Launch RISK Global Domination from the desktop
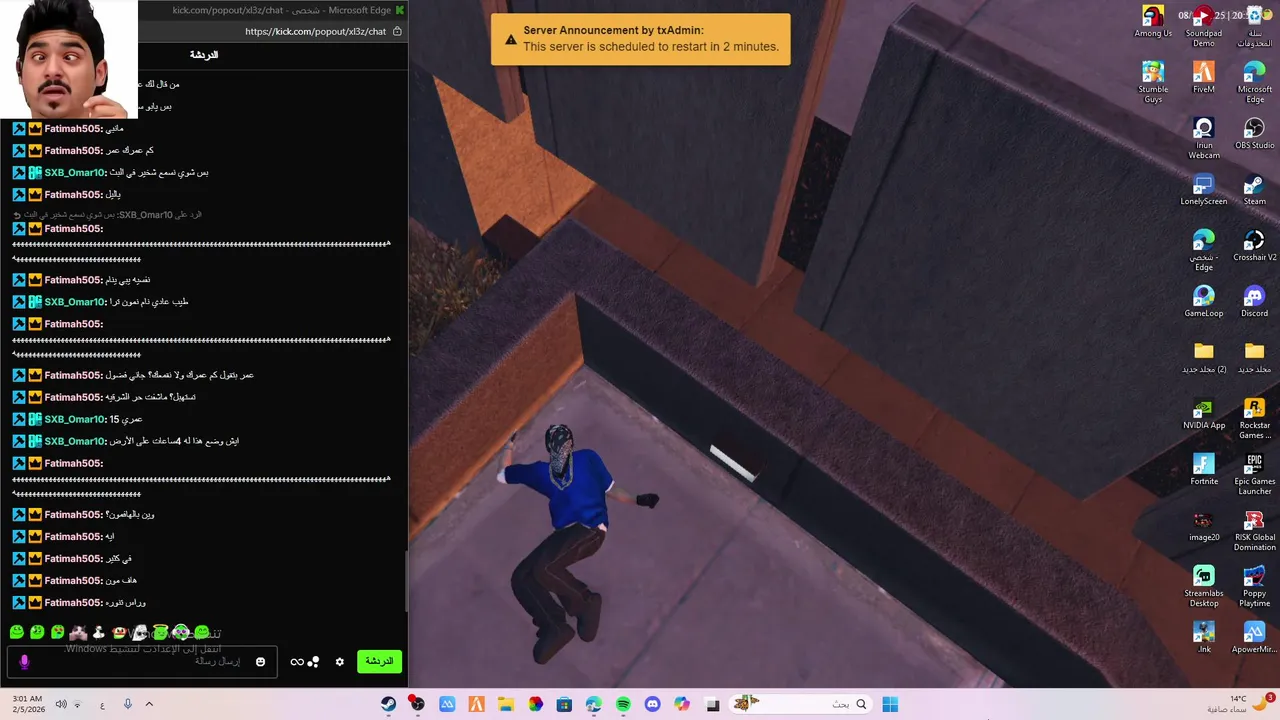The width and height of the screenshot is (1280, 720). coord(1254,531)
